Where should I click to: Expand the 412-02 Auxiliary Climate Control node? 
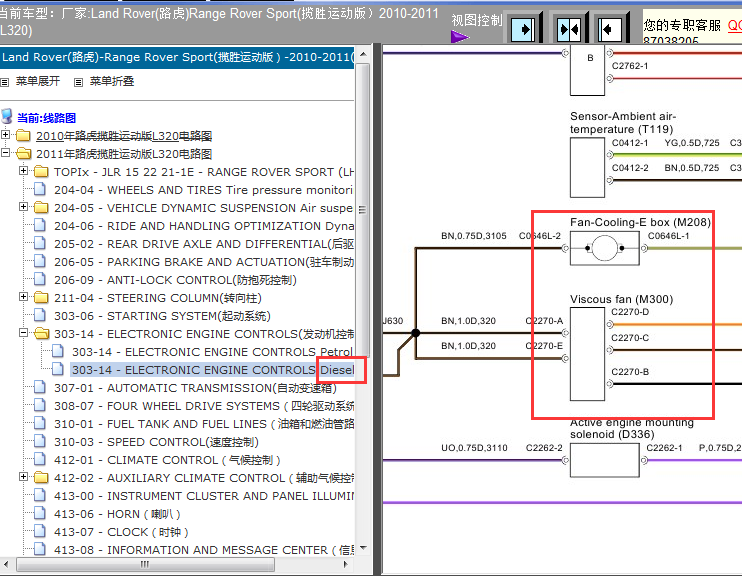[23, 477]
